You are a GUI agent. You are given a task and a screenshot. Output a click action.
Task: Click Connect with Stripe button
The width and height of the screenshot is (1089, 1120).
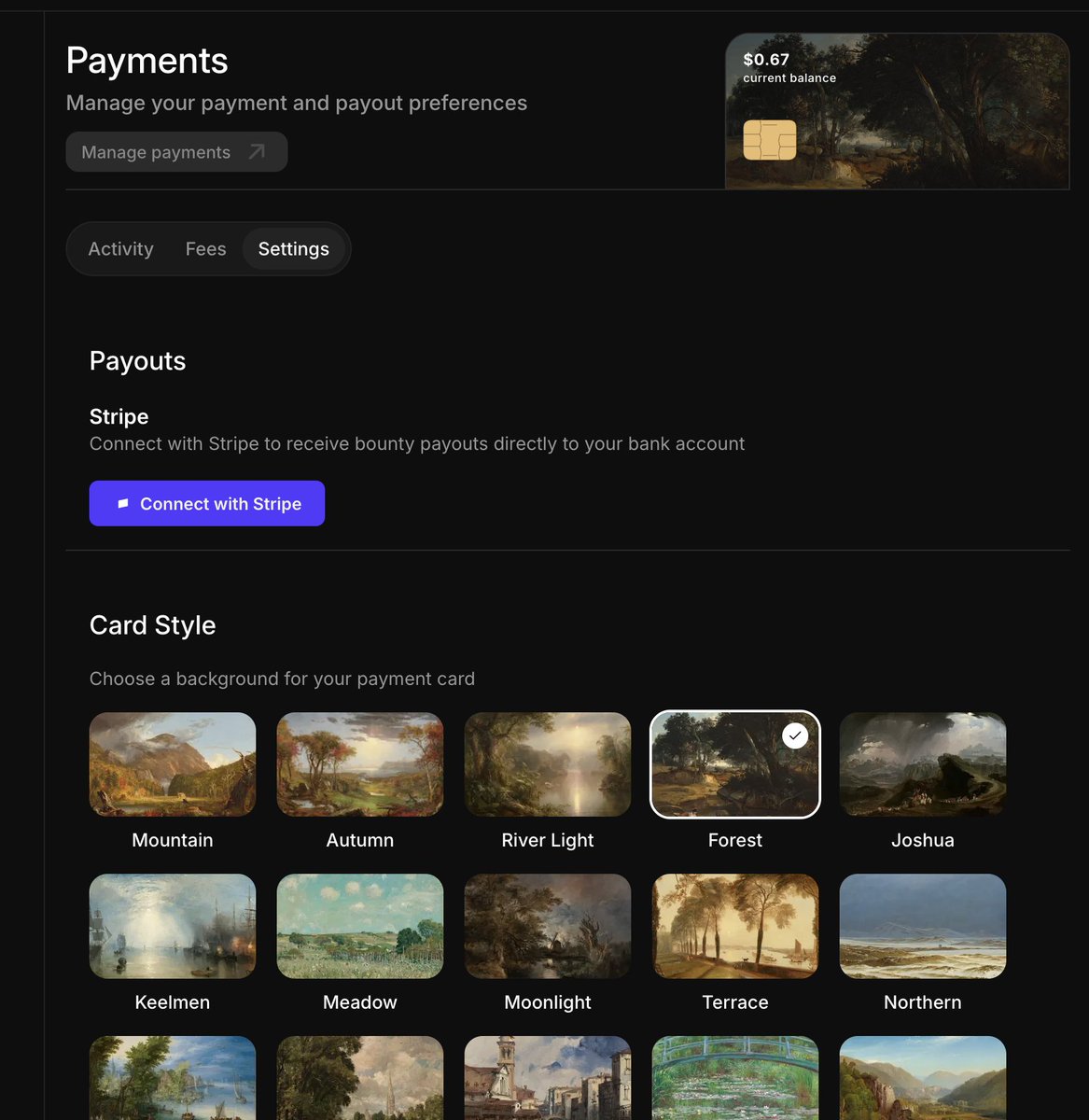(x=207, y=503)
